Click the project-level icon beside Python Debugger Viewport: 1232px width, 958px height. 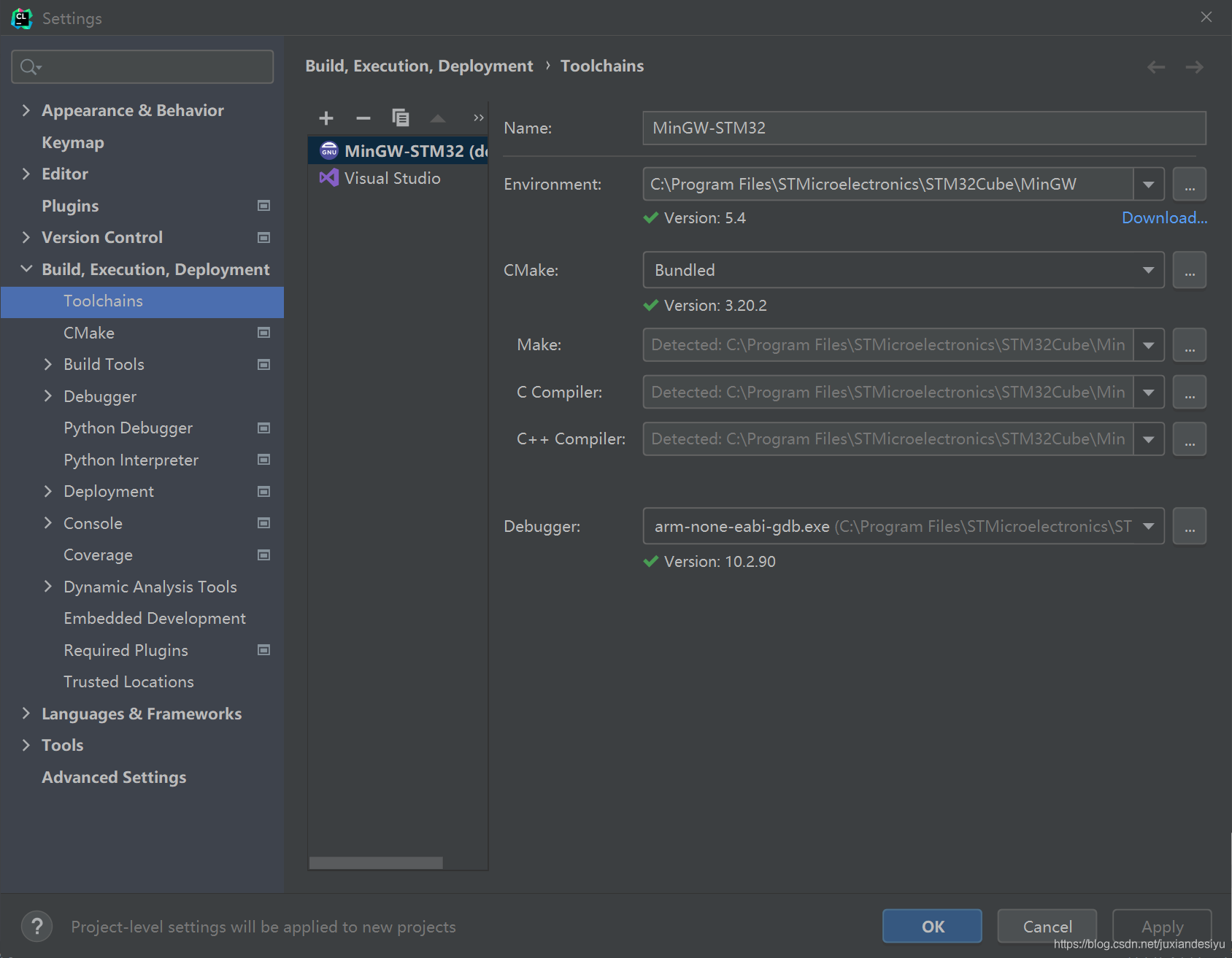click(x=264, y=428)
